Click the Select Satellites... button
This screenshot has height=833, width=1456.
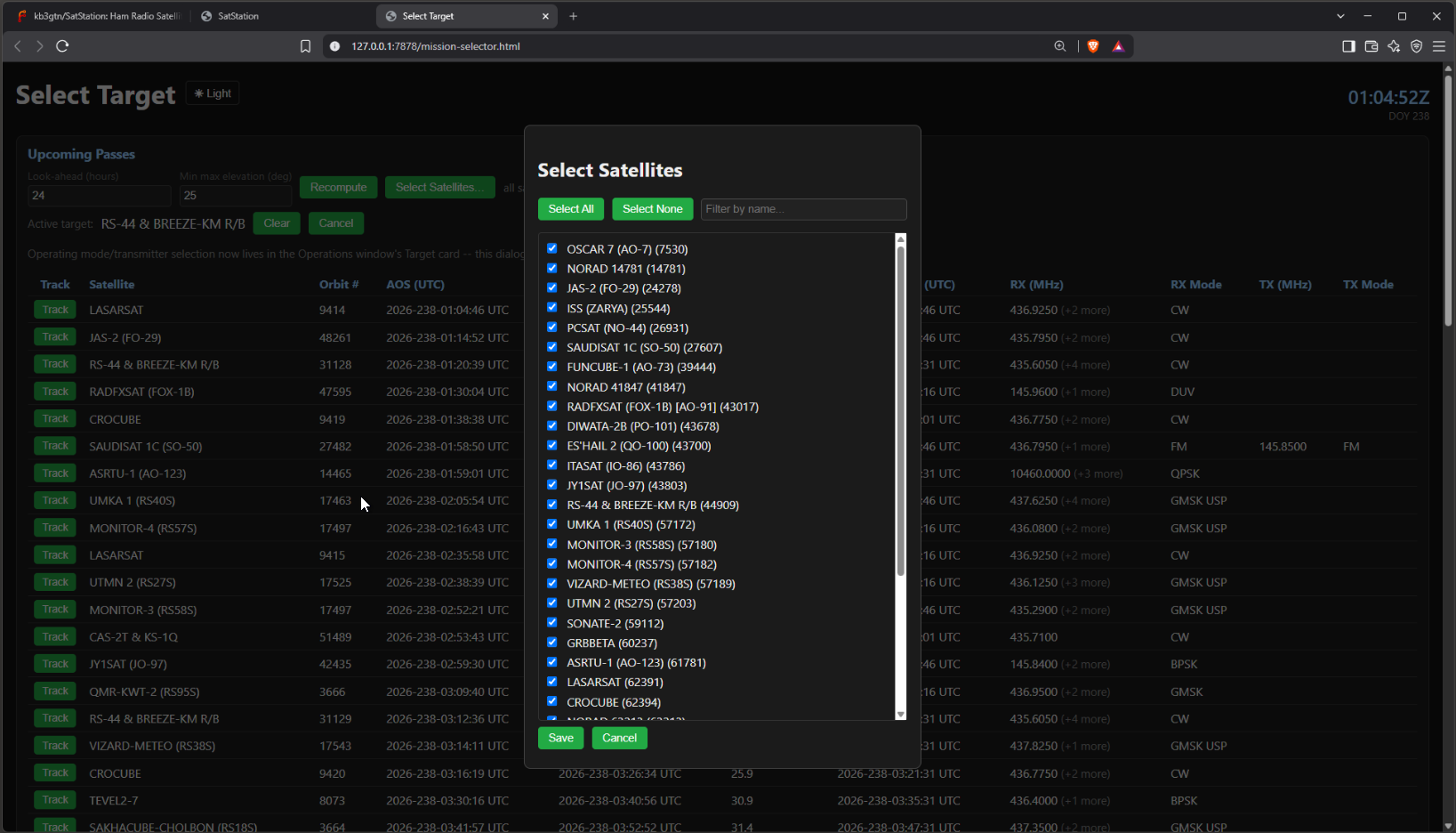(x=440, y=187)
